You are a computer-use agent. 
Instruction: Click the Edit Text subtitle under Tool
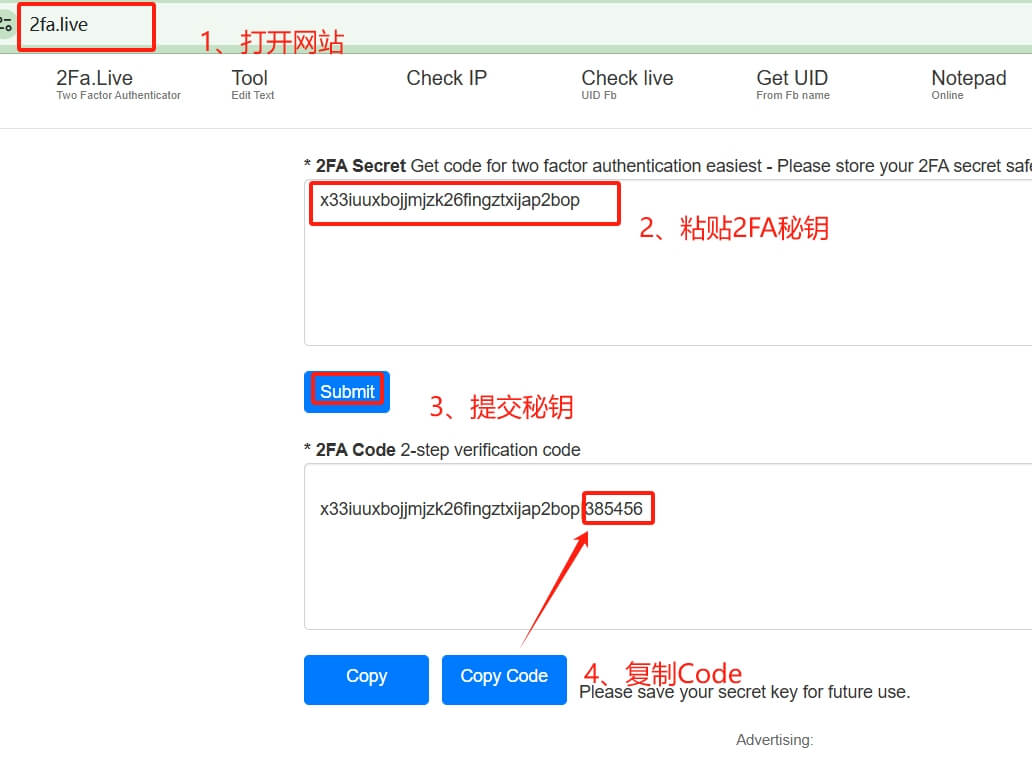(251, 95)
